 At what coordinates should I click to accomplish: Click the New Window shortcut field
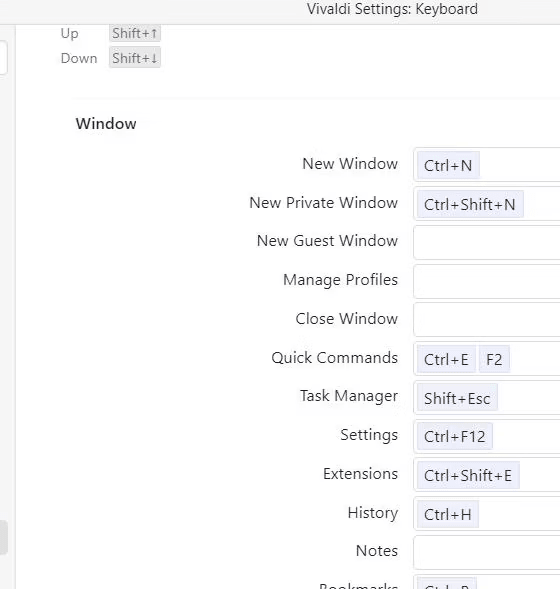point(487,165)
